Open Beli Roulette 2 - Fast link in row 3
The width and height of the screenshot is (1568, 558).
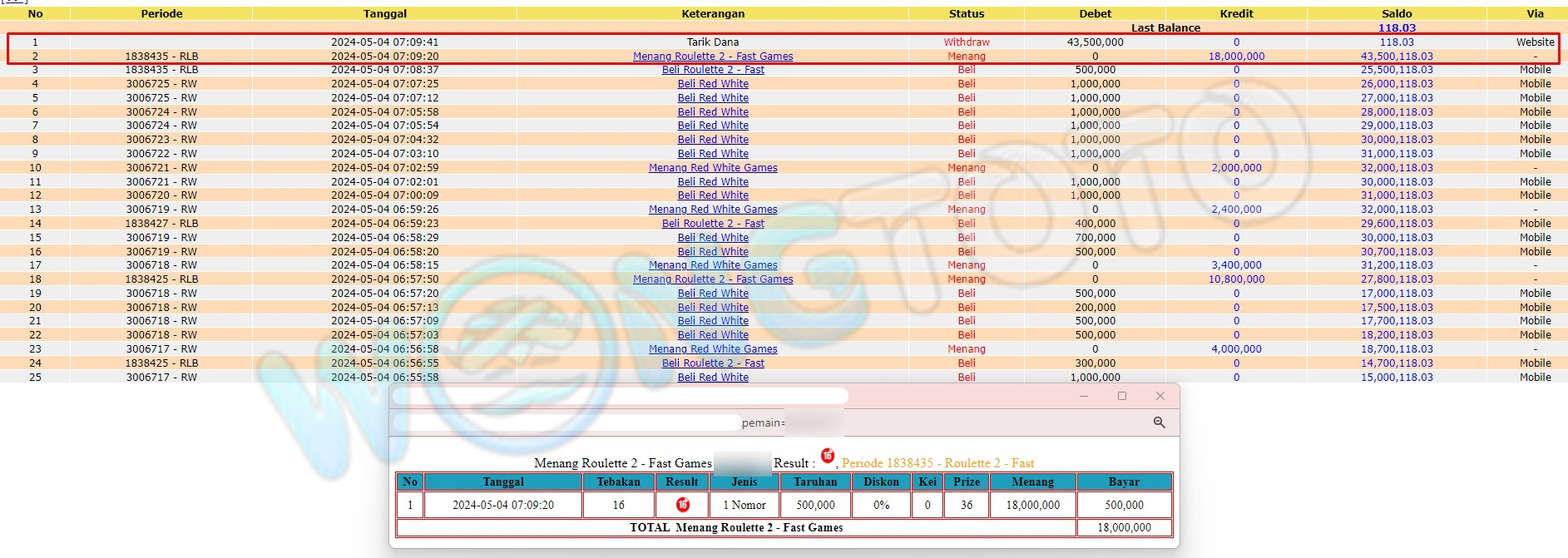(713, 70)
